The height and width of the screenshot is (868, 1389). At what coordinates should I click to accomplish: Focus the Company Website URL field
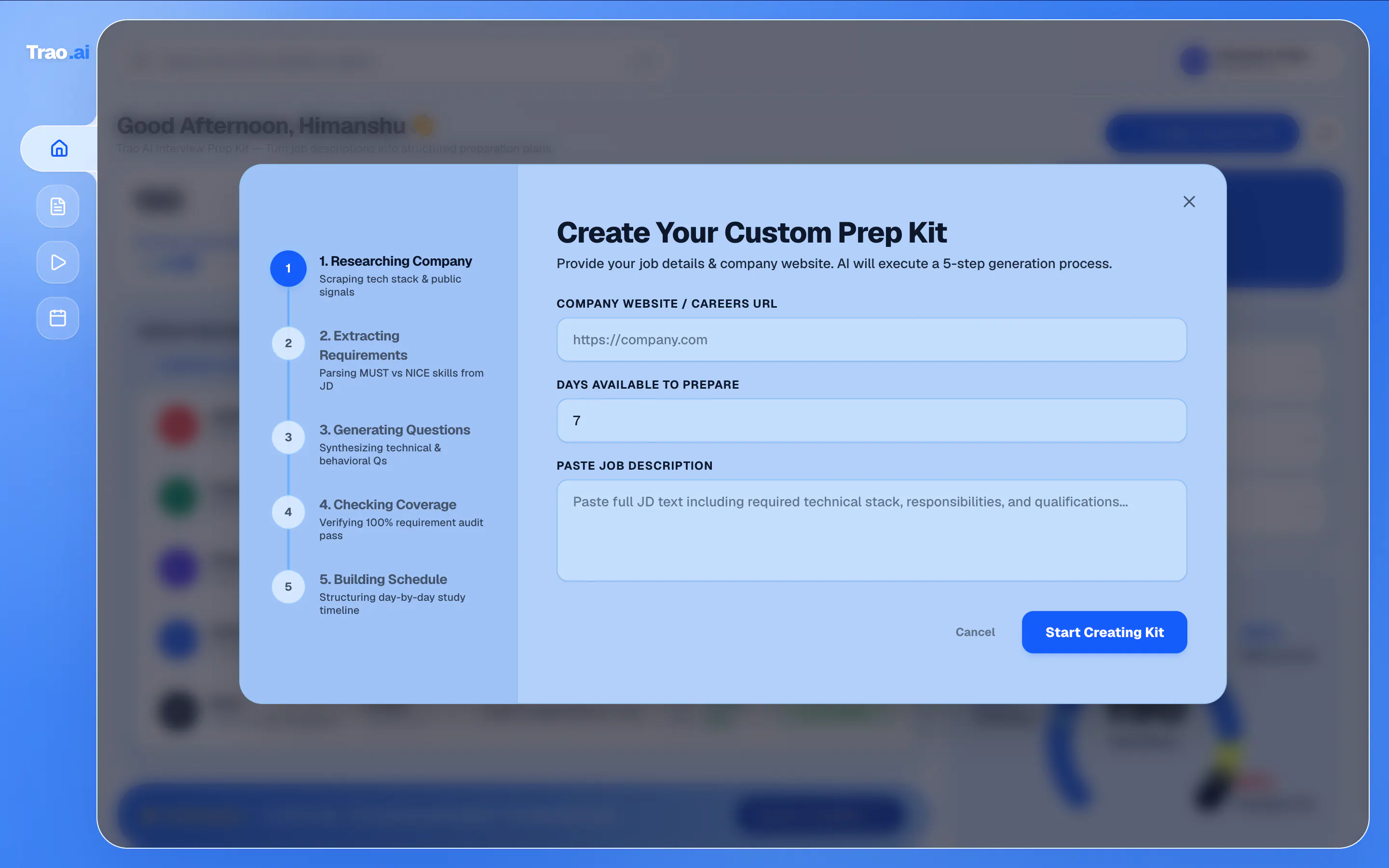point(872,340)
